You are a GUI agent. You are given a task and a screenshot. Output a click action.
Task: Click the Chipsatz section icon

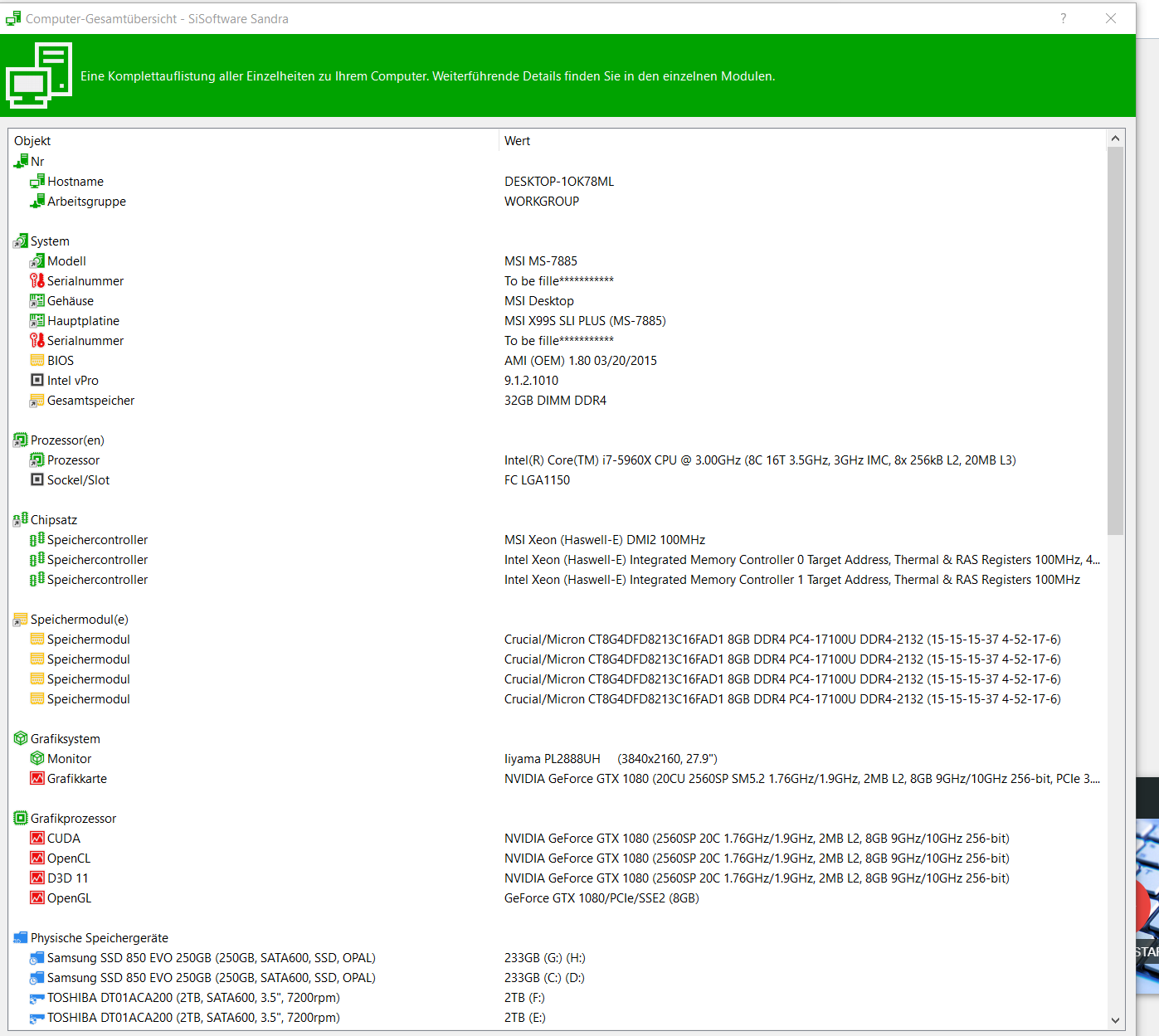point(21,519)
